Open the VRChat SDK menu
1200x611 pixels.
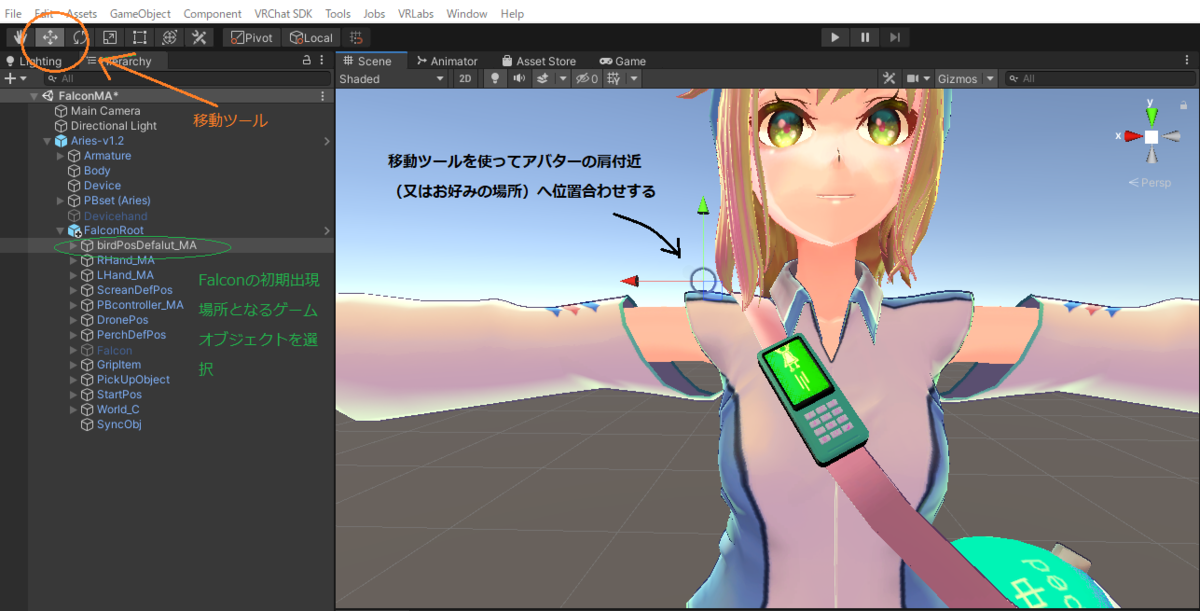pos(284,14)
